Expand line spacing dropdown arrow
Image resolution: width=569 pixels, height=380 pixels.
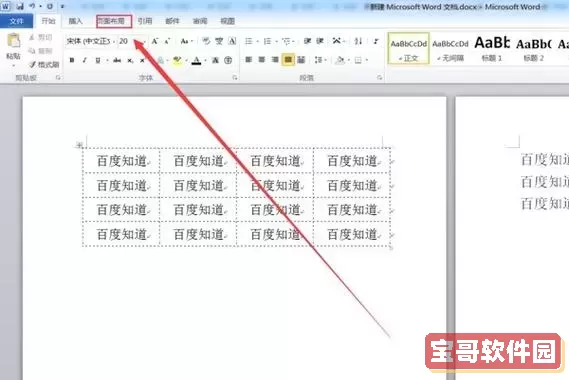pos(326,60)
